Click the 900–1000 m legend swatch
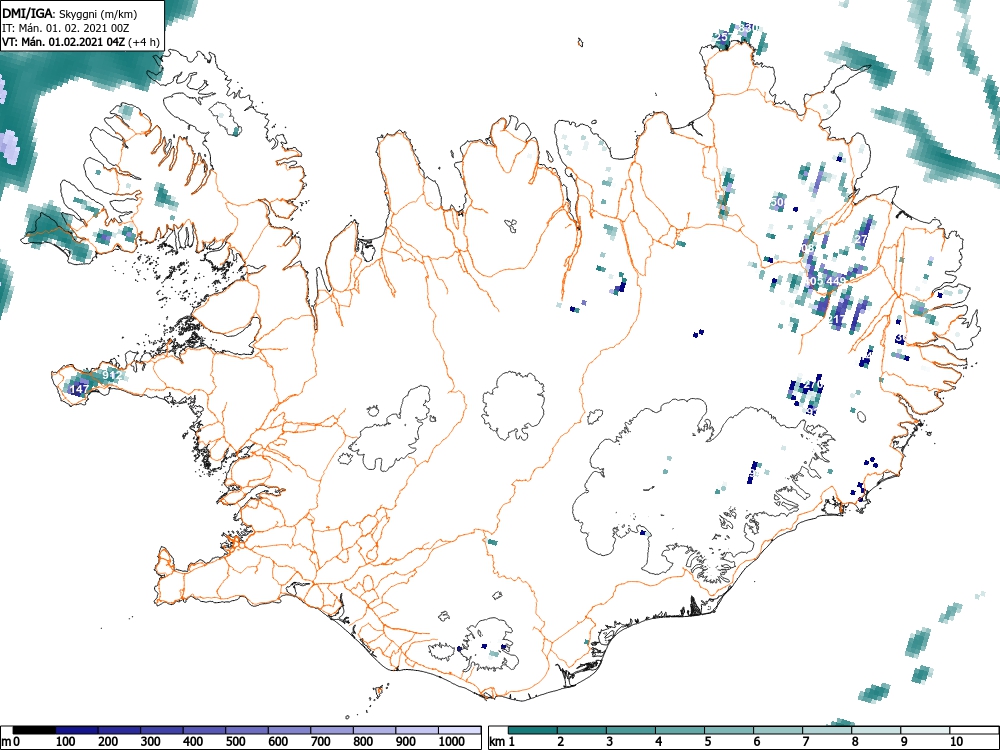1000x750 pixels. click(x=417, y=730)
